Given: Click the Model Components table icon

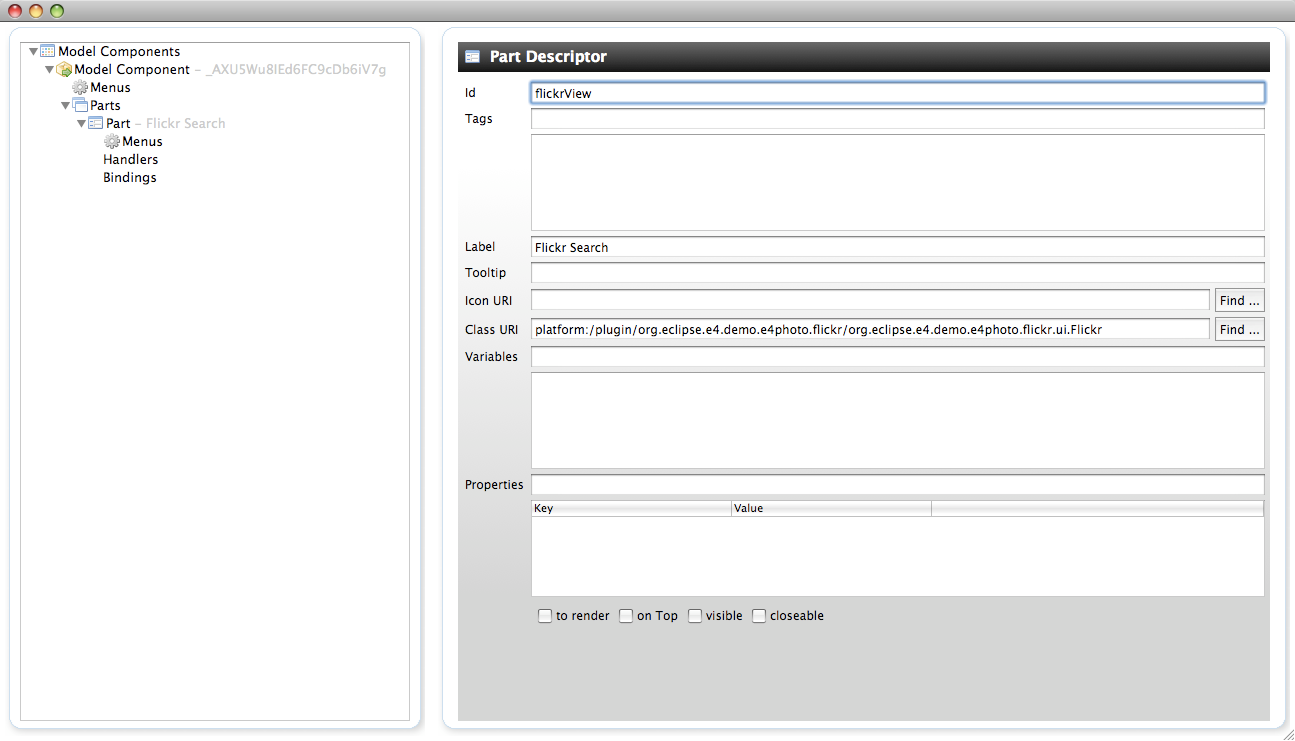Looking at the screenshot, I should pos(47,51).
